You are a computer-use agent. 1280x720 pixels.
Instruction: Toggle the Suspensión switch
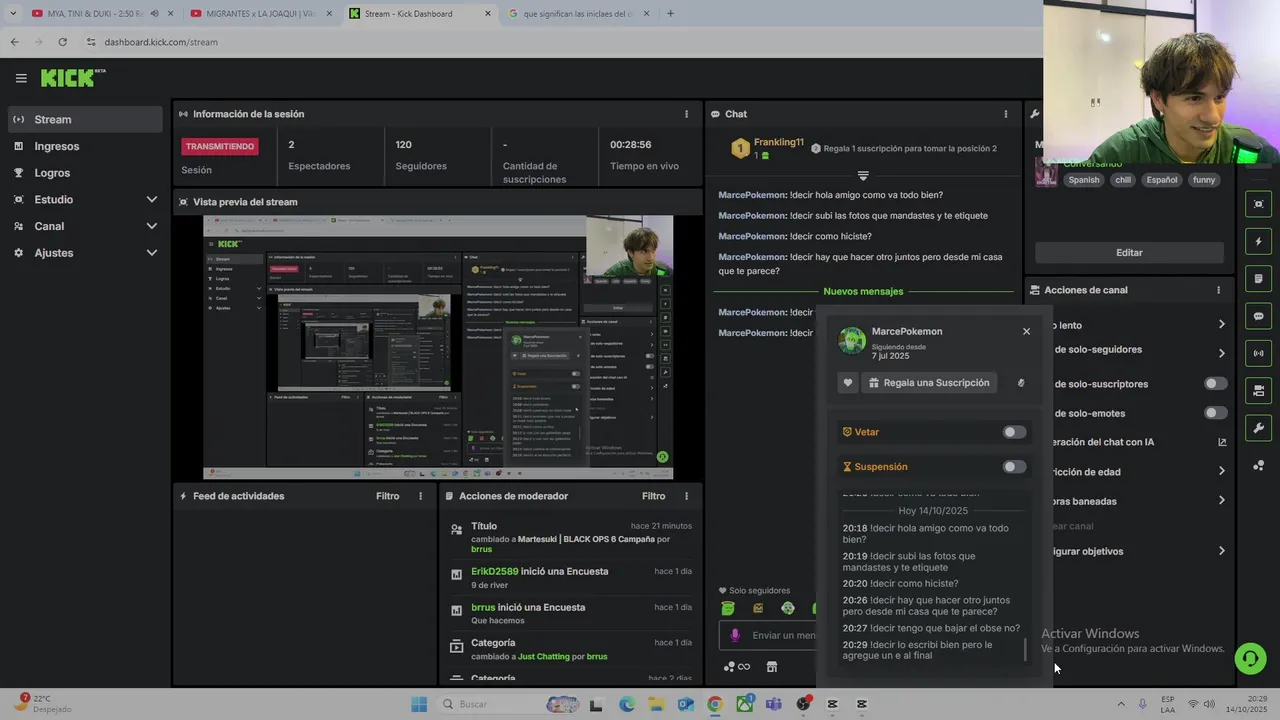click(1014, 467)
